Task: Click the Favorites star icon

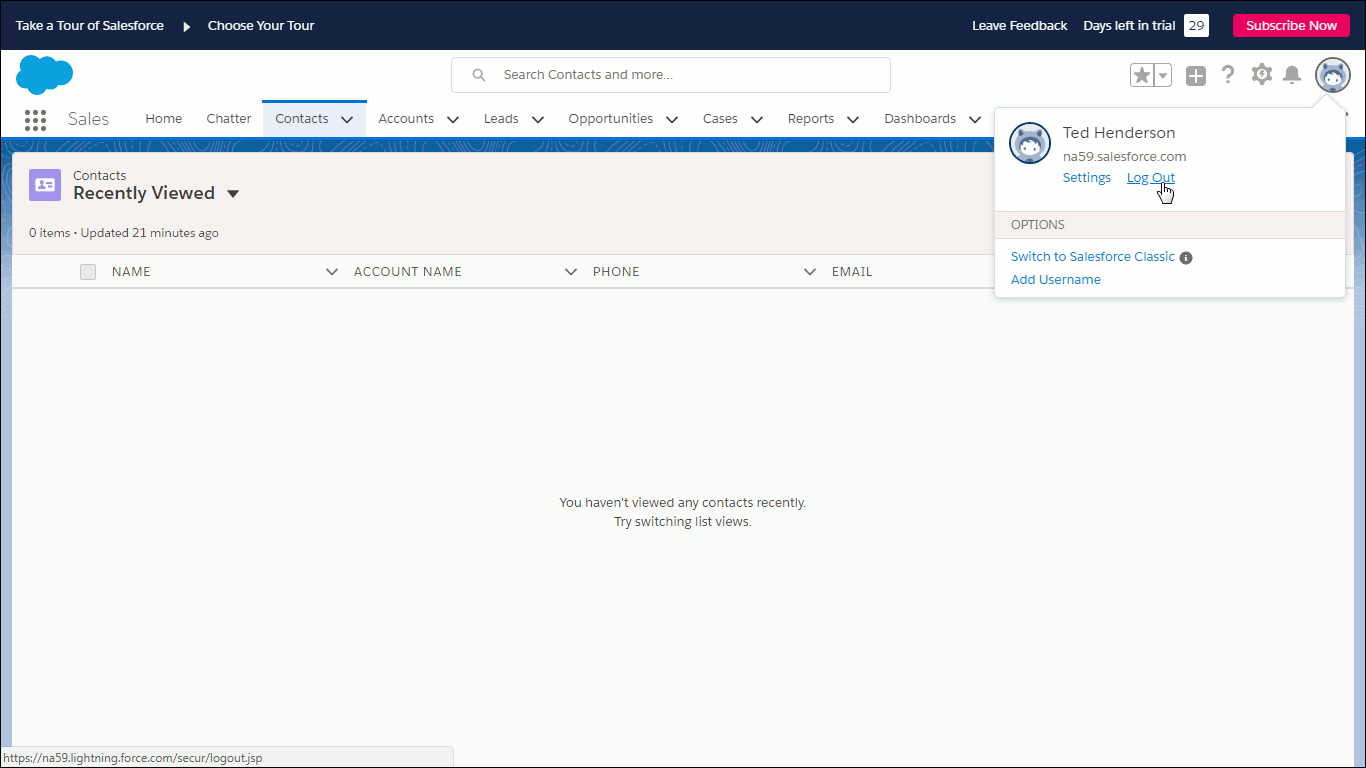Action: click(x=1142, y=75)
